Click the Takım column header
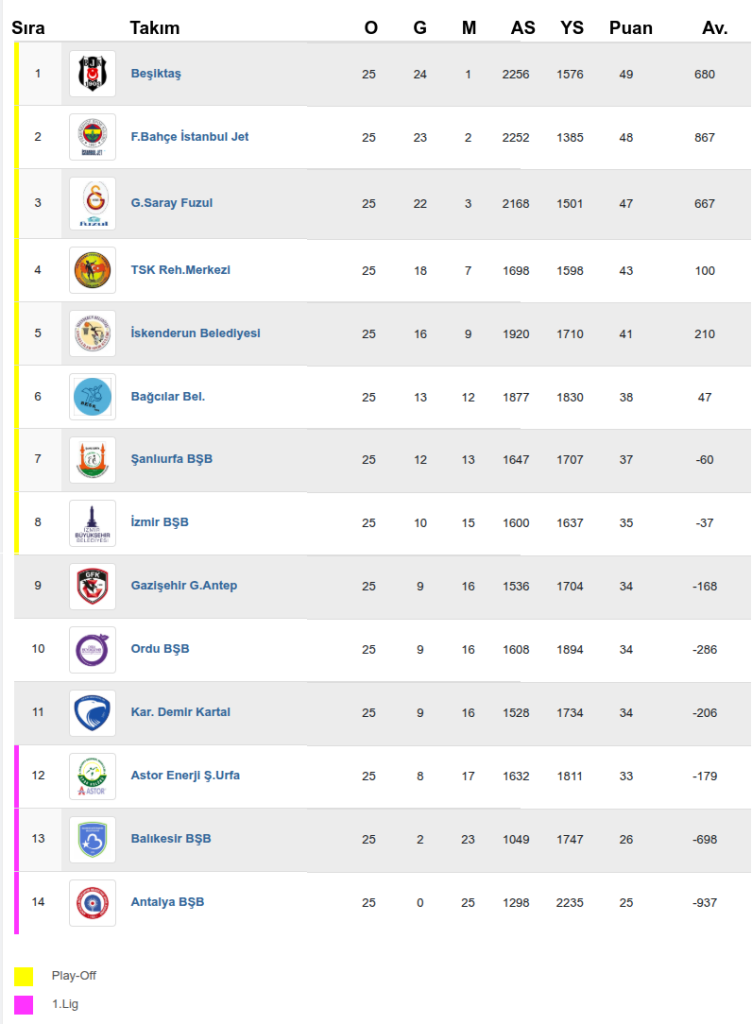Image resolution: width=752 pixels, height=1024 pixels. [x=155, y=28]
